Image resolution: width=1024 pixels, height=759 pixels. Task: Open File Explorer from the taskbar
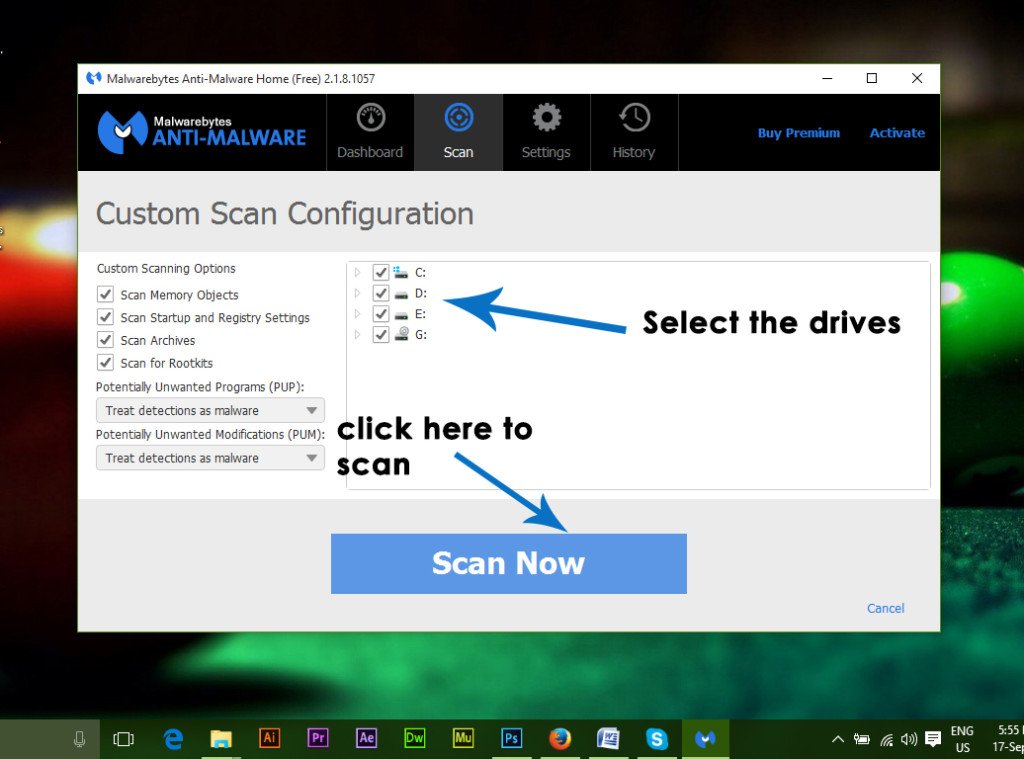[x=221, y=739]
